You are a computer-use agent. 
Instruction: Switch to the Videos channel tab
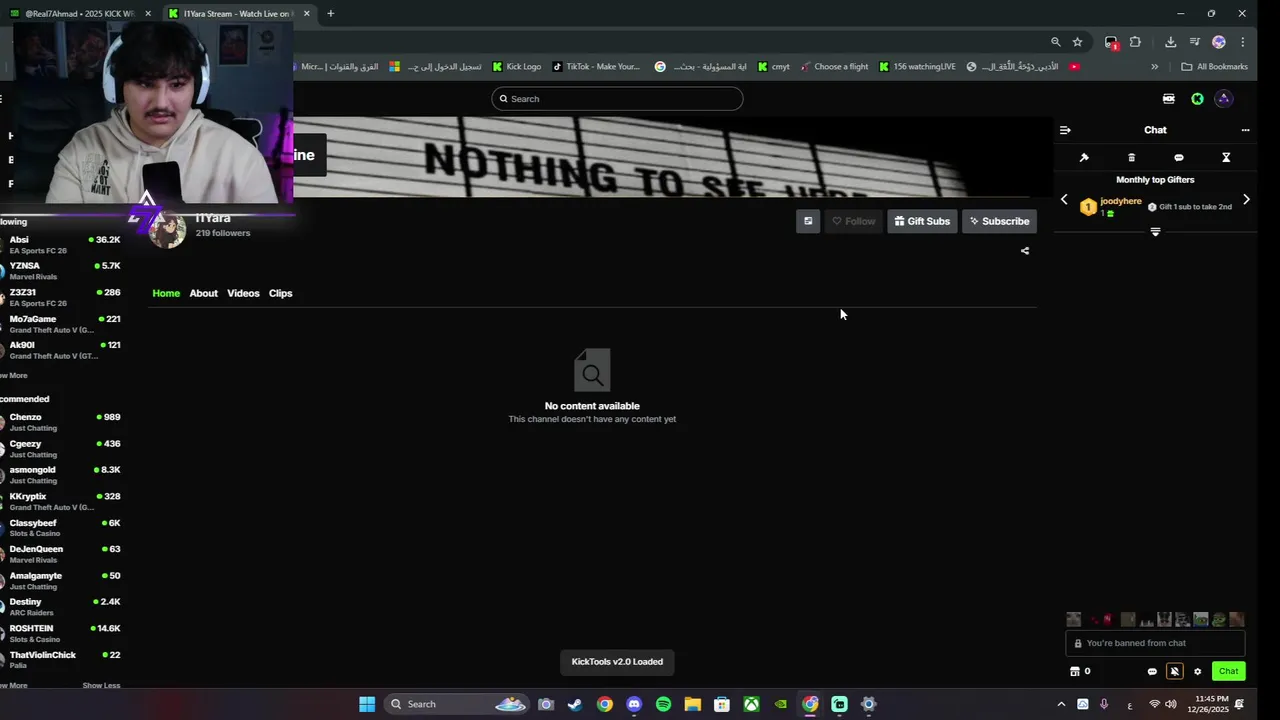pos(243,293)
